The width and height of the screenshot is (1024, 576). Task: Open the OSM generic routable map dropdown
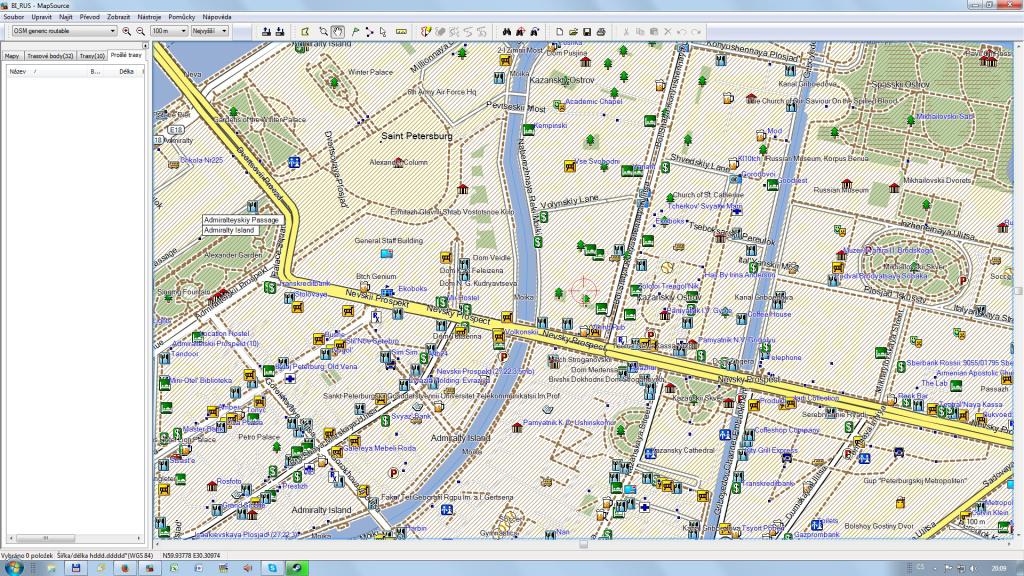64,31
